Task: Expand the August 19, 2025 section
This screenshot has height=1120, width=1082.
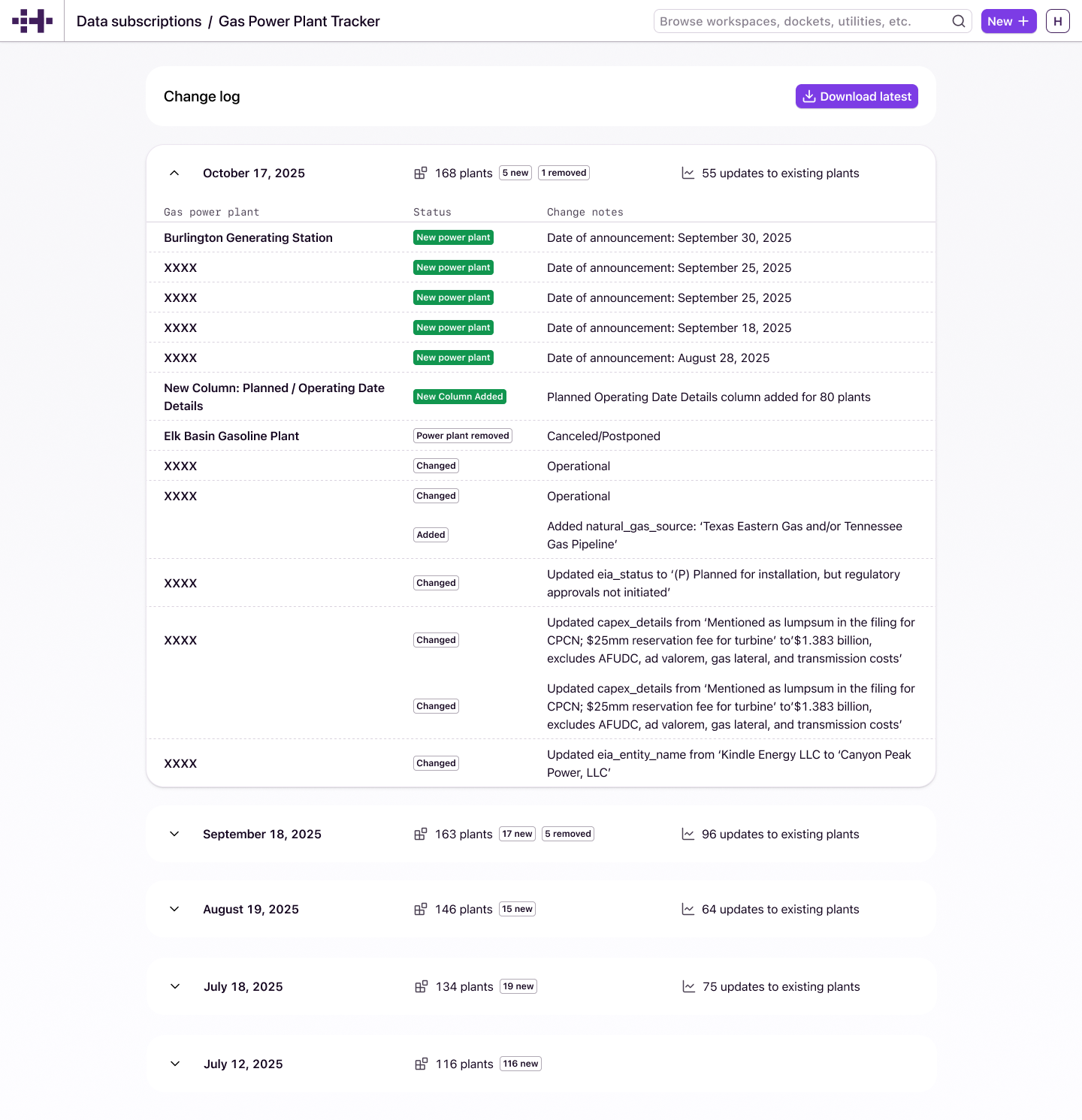Action: pos(174,909)
